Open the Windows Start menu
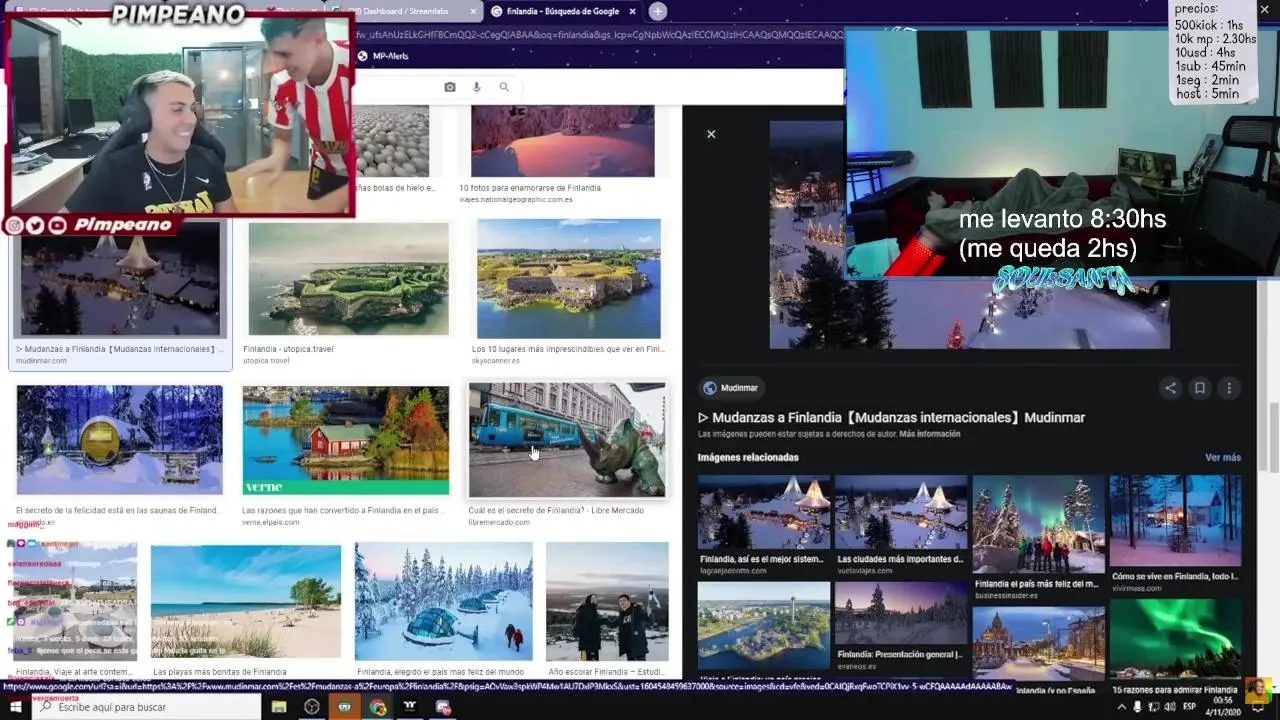The image size is (1280, 720). click(15, 707)
